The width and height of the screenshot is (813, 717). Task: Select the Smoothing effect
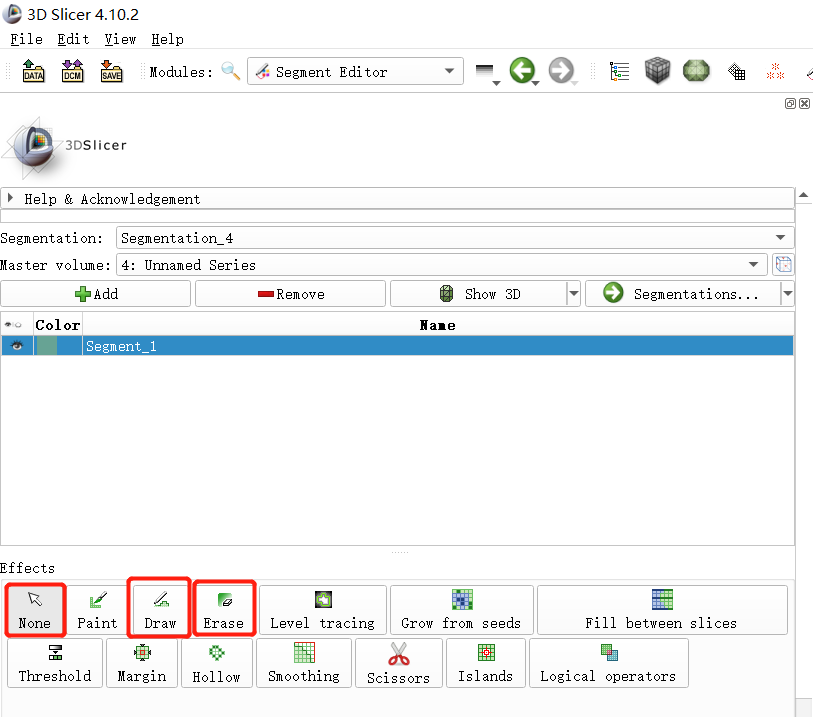click(304, 663)
